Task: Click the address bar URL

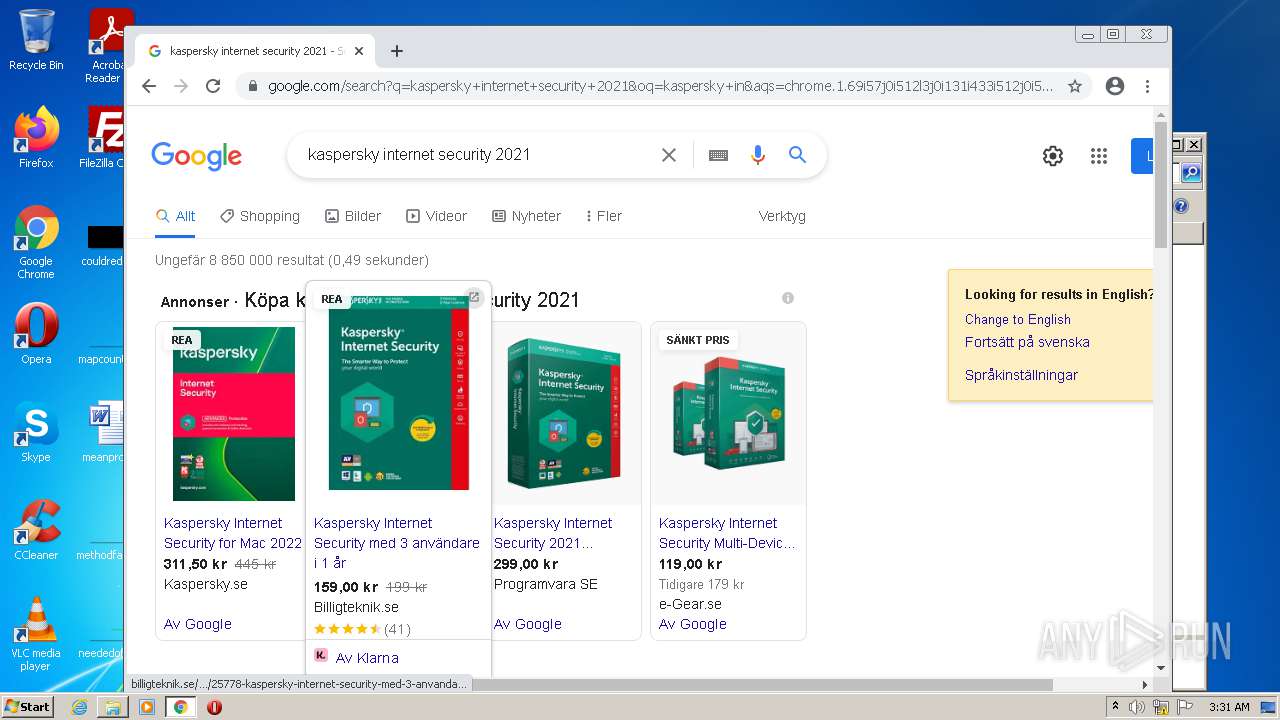Action: pos(660,86)
